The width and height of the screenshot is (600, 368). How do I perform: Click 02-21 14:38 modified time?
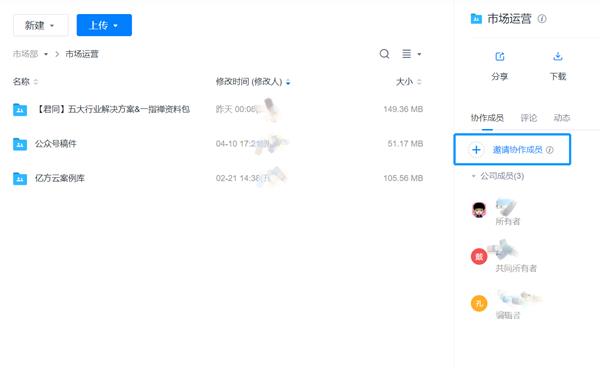pos(238,178)
